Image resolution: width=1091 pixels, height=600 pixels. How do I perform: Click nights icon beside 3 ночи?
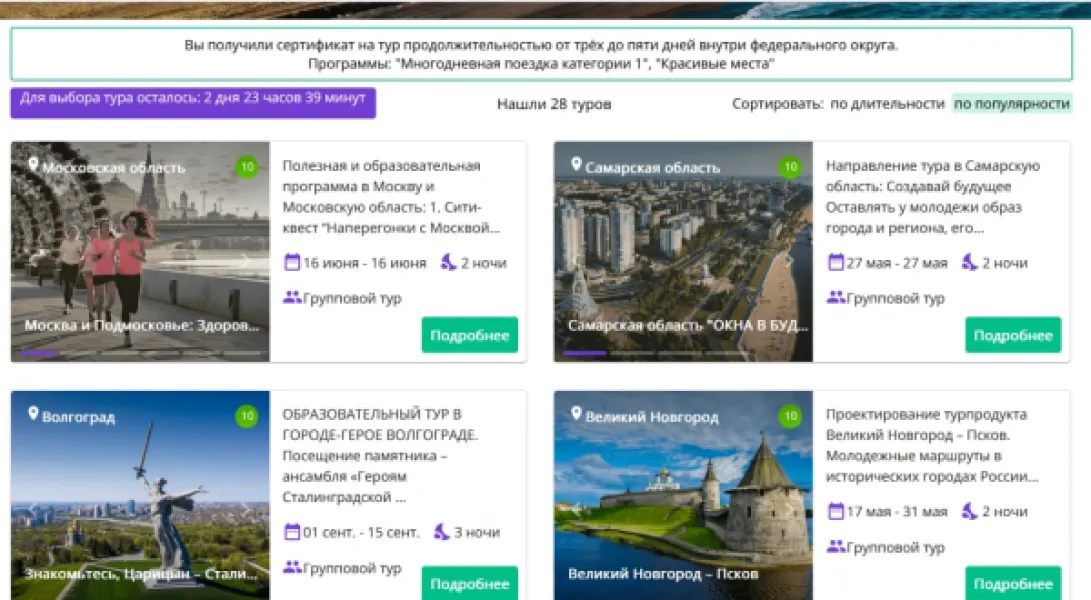[x=442, y=531]
